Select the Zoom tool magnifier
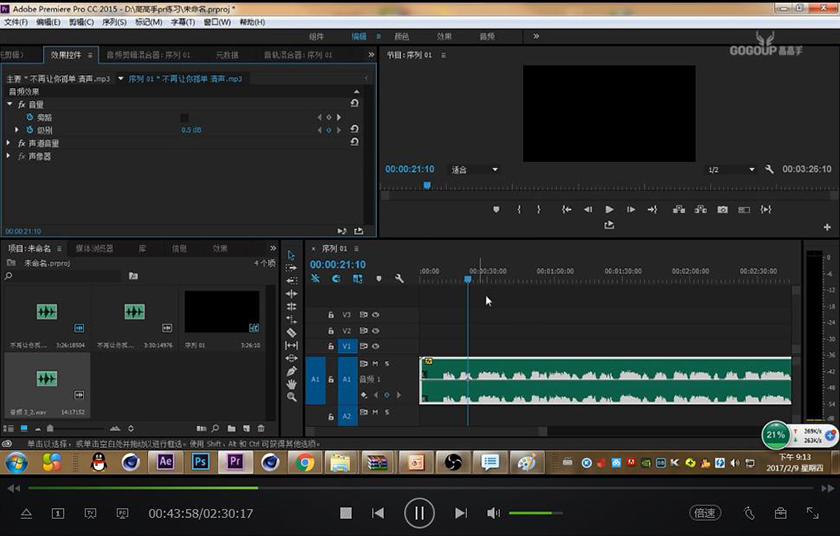840x536 pixels. click(x=292, y=397)
